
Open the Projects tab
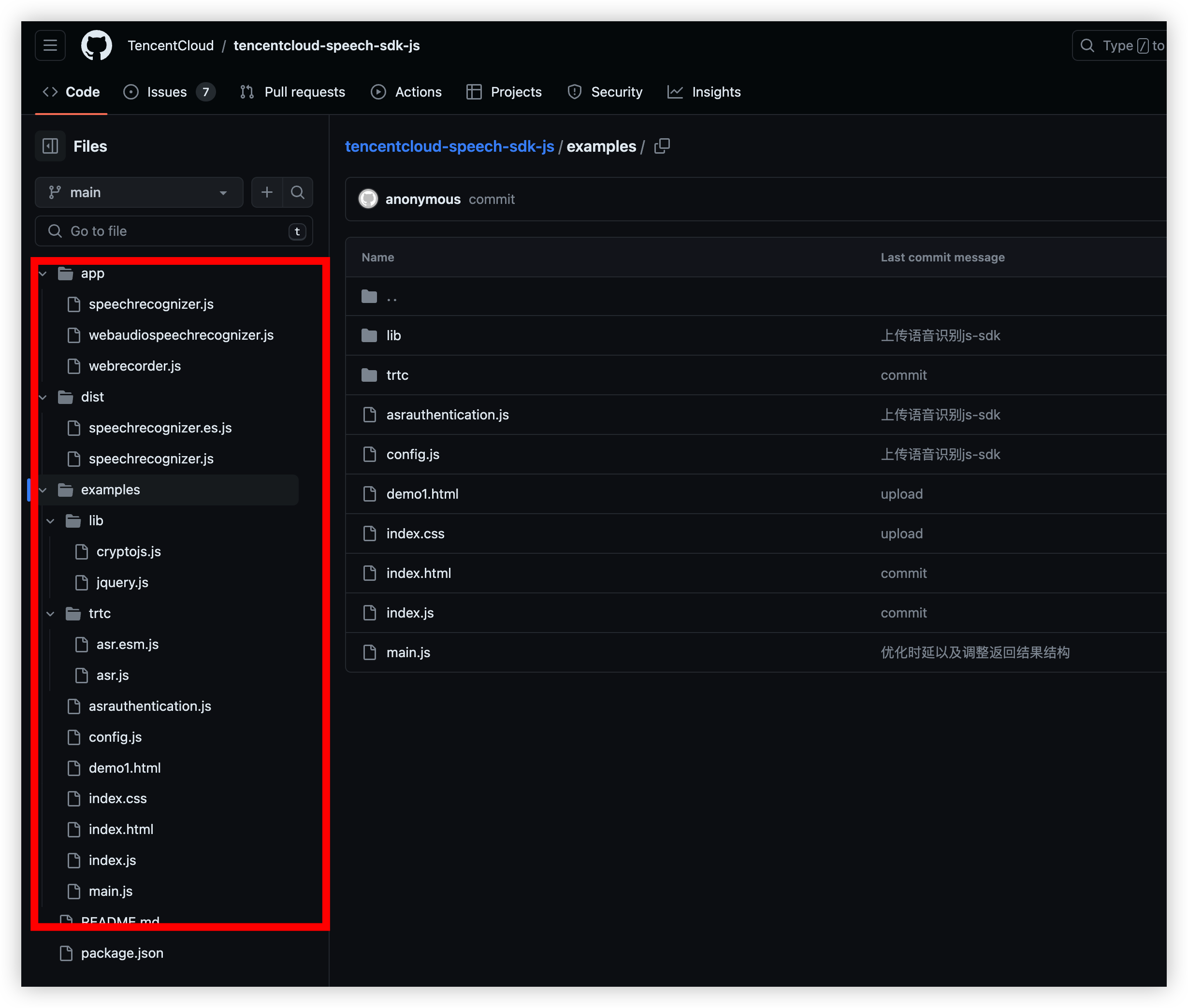coord(504,92)
